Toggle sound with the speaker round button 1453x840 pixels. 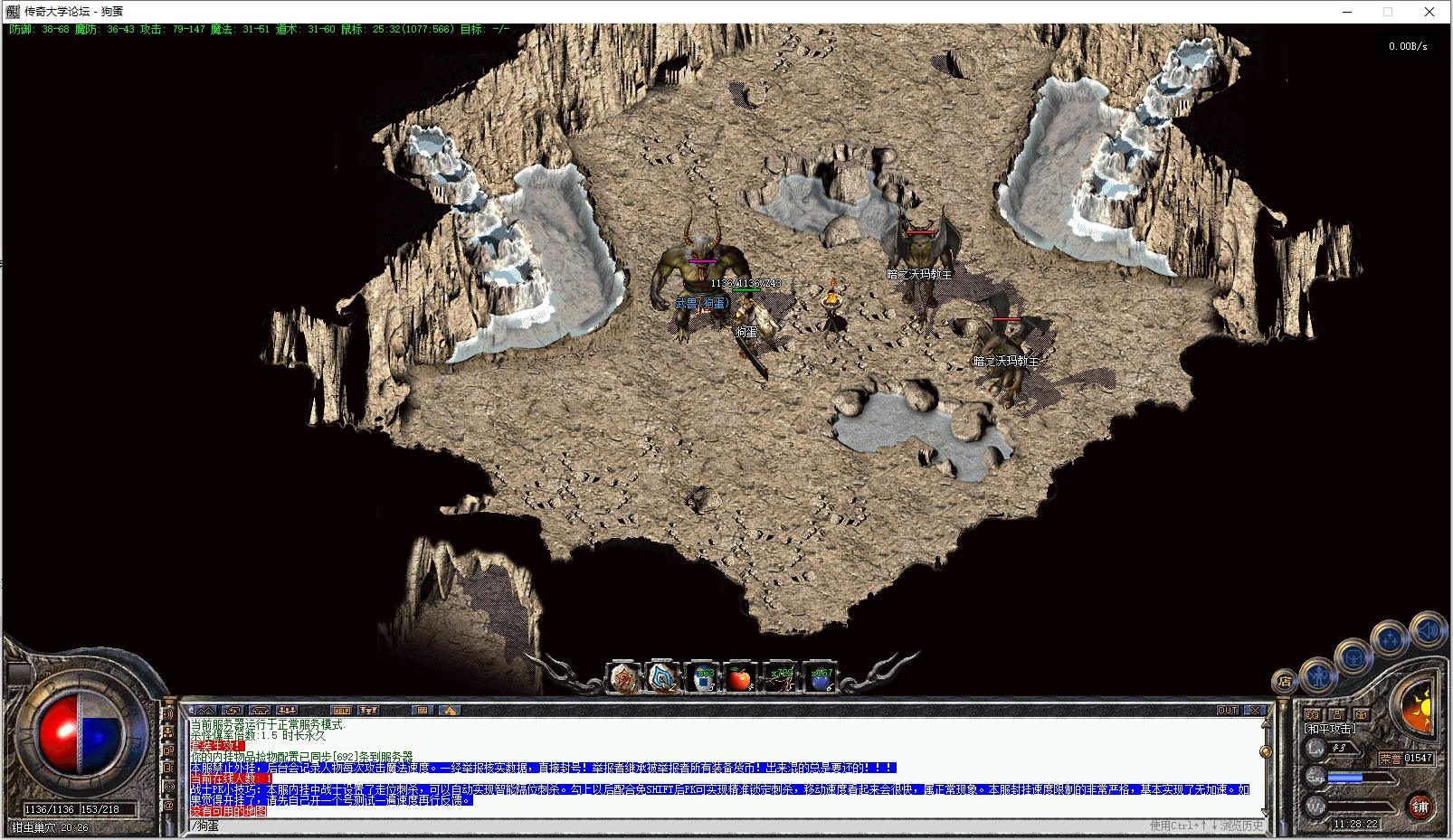1429,629
